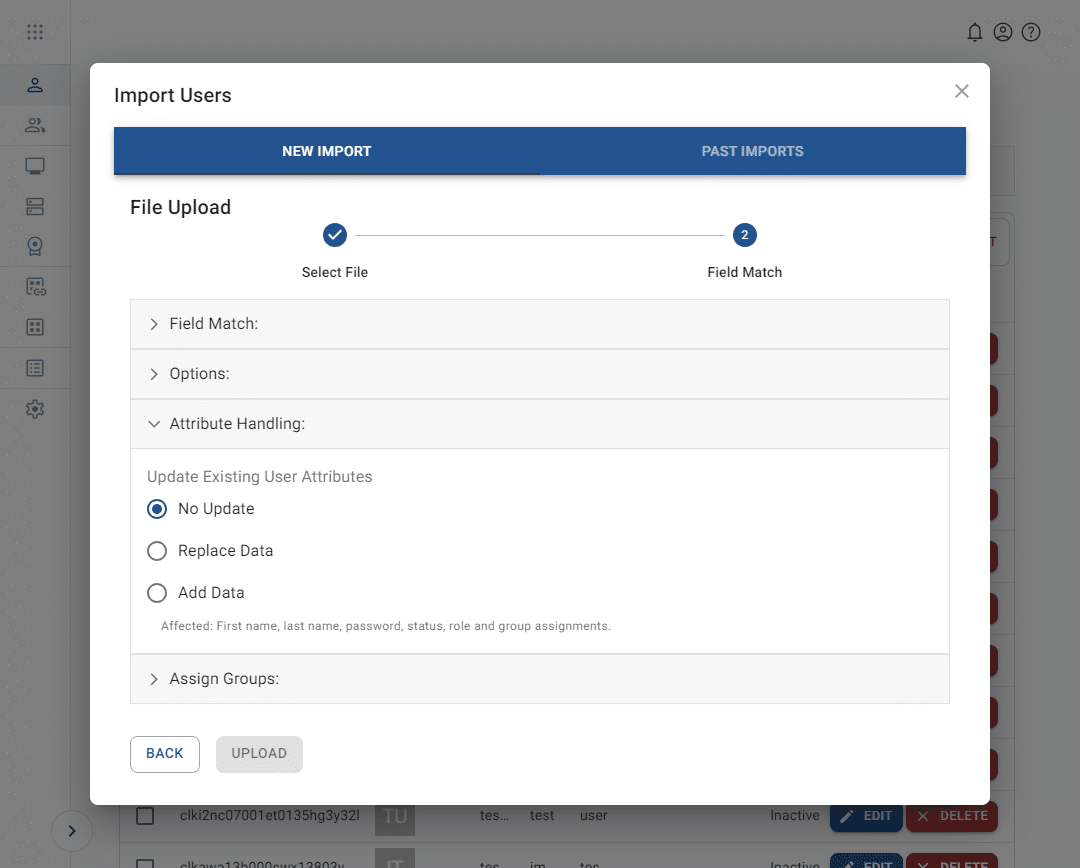Select the No Update radio button

tap(157, 508)
